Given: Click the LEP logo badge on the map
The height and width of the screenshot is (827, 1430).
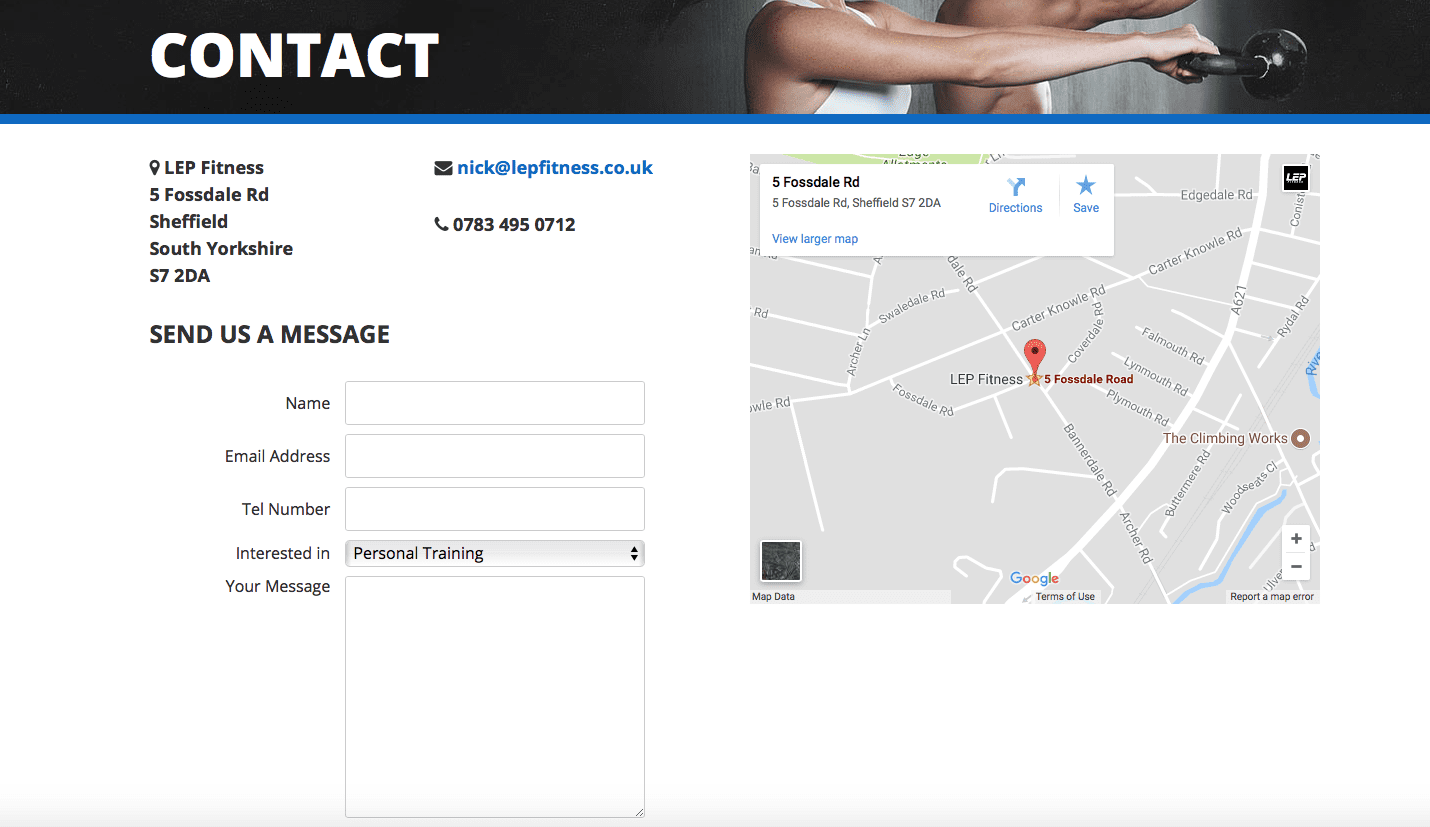Looking at the screenshot, I should coord(1296,178).
